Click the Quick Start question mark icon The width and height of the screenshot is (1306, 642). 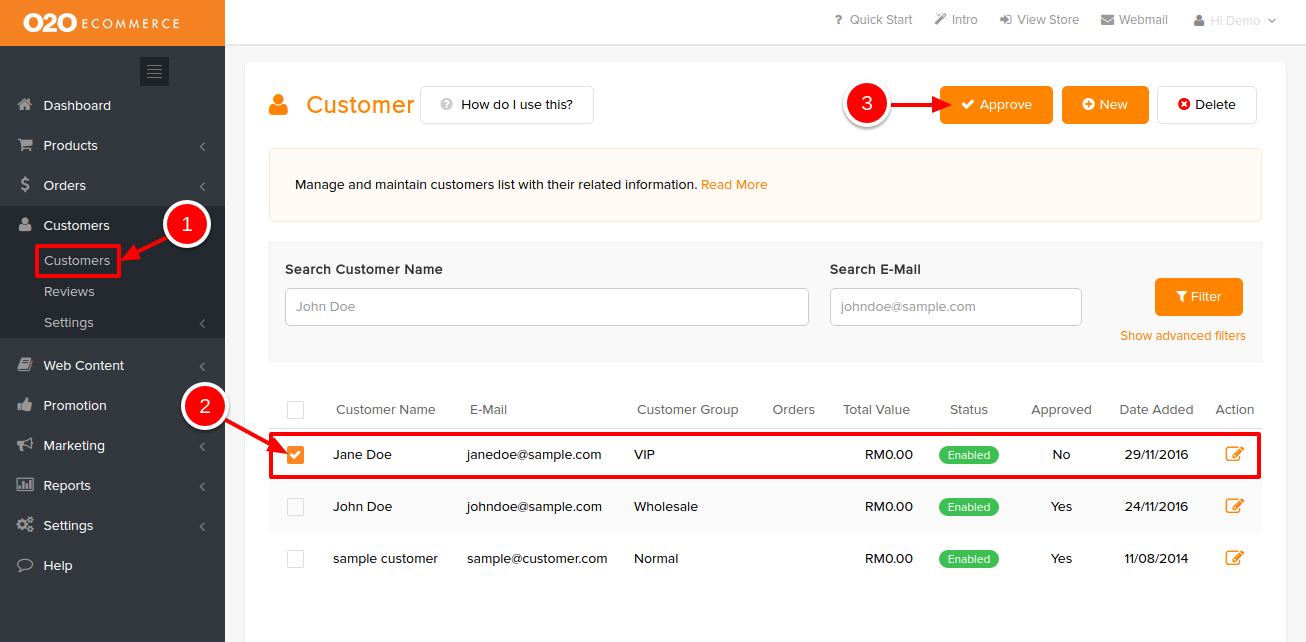[838, 20]
